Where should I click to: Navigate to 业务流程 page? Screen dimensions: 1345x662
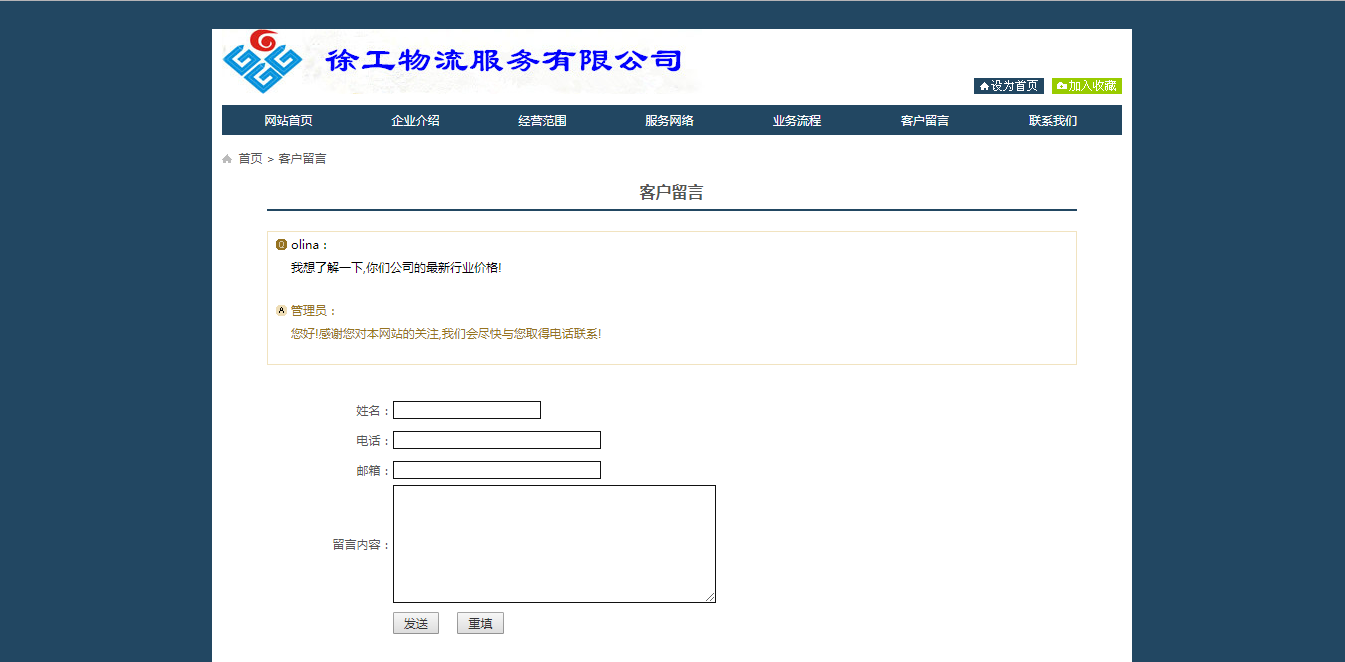[x=796, y=121]
